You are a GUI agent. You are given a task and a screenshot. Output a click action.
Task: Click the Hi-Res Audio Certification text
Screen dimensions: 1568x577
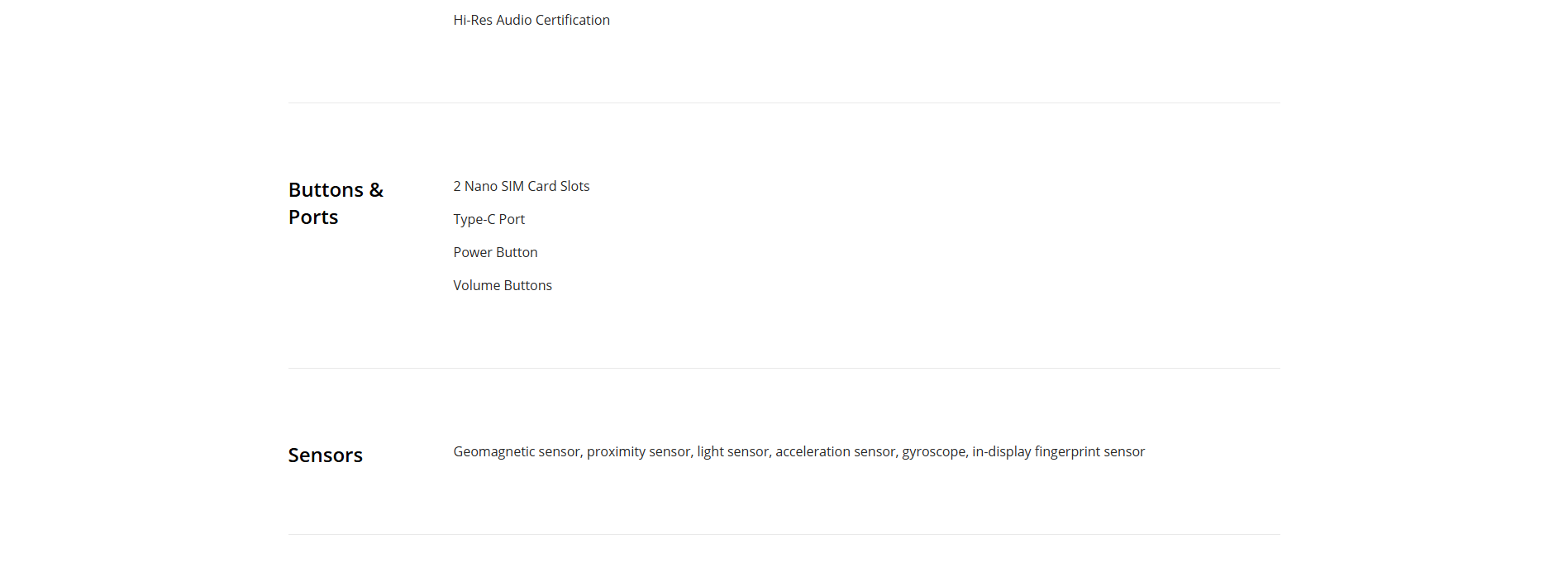tap(531, 20)
